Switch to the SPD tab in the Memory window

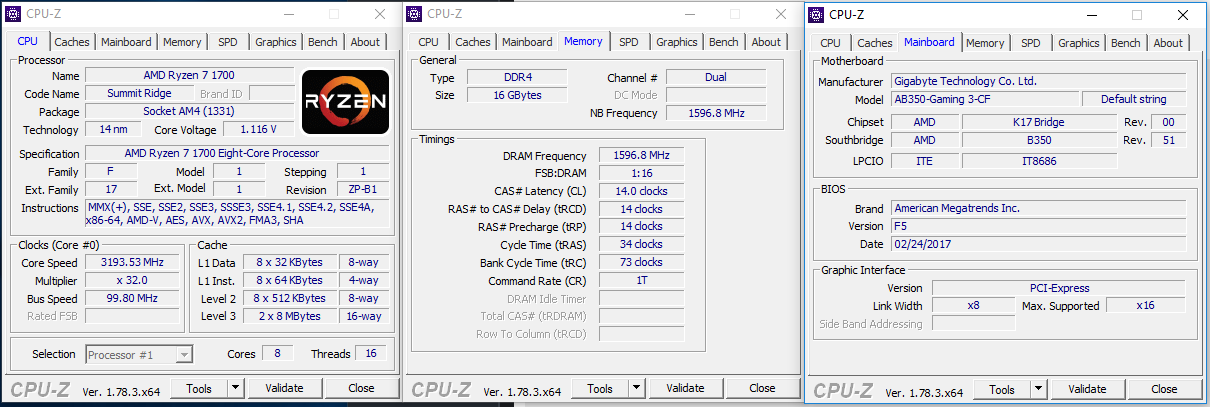point(629,42)
